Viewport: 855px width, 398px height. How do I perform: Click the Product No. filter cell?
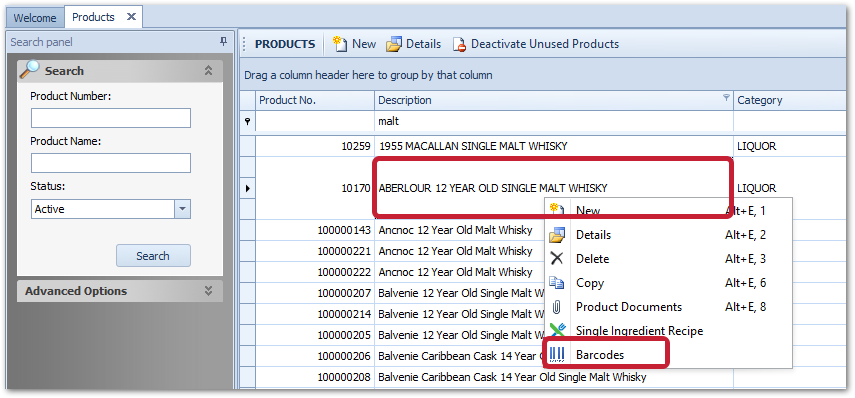315,122
